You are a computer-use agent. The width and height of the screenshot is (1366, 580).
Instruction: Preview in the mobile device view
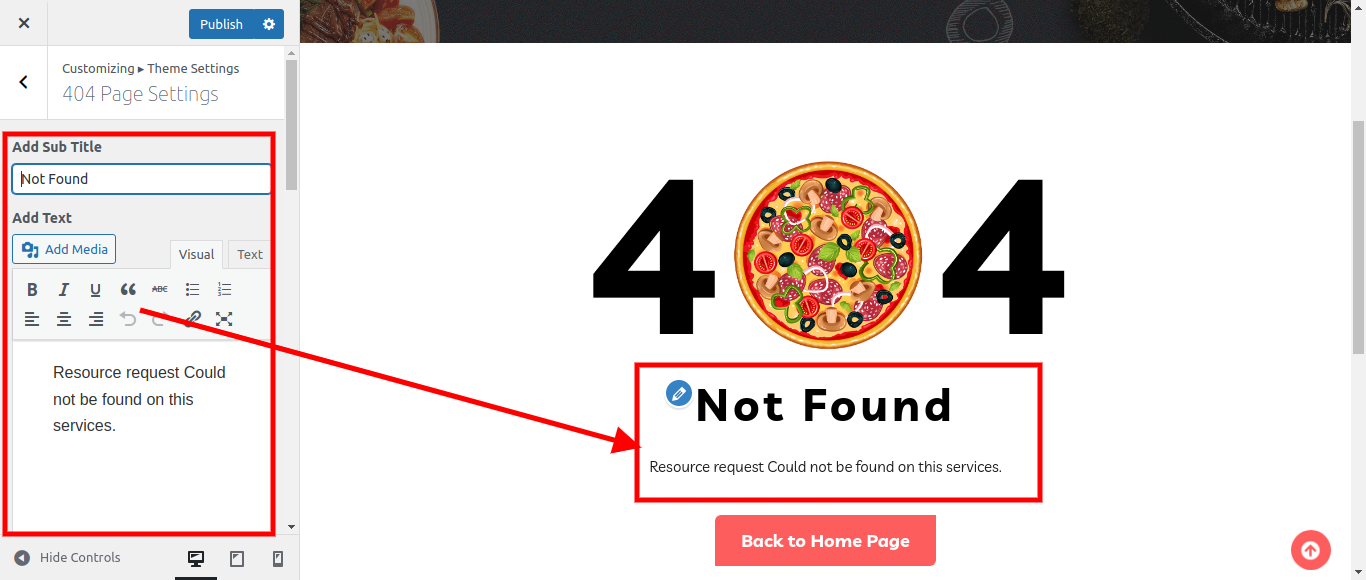coord(278,559)
